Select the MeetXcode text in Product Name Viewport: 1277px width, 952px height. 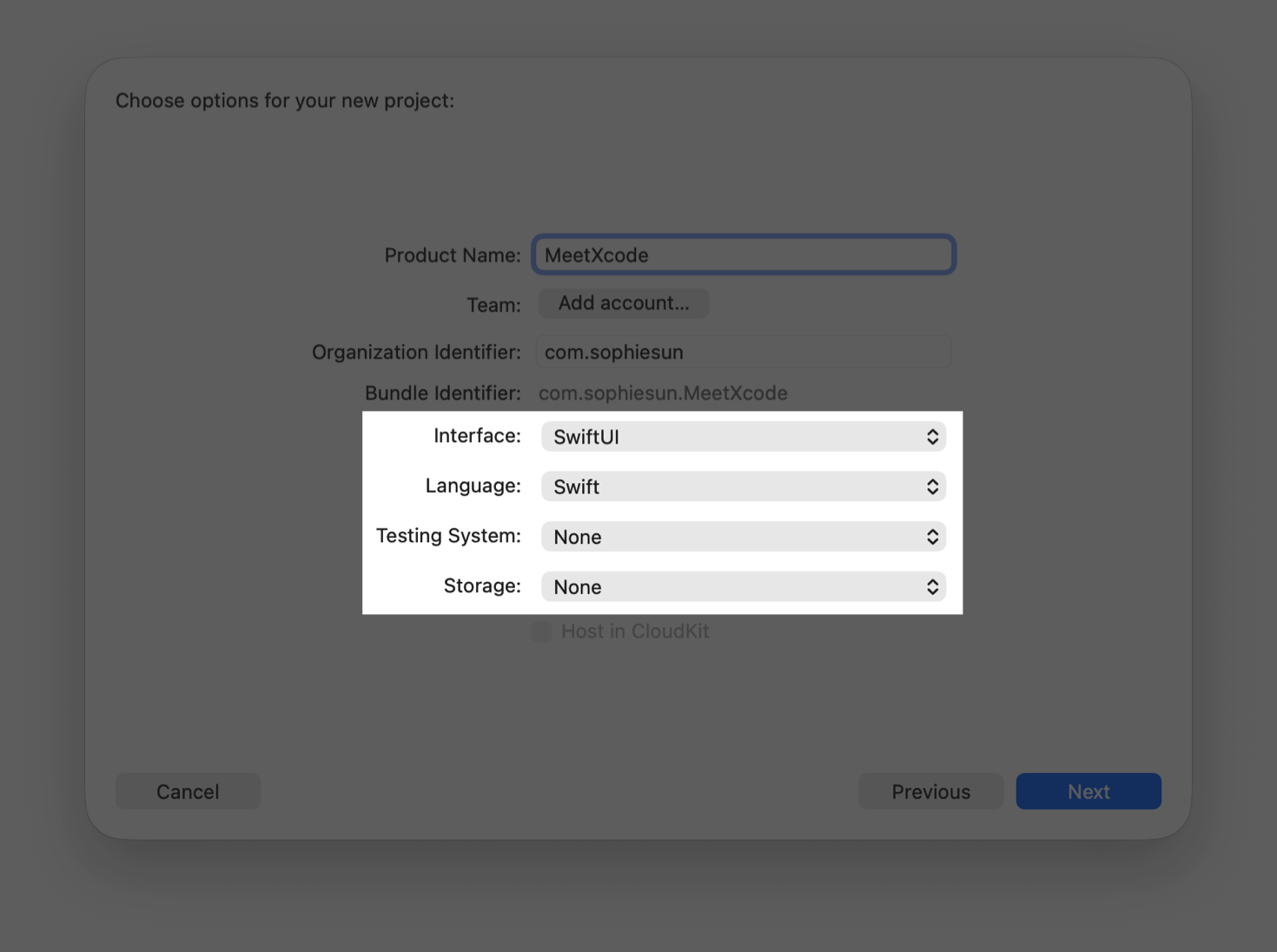(x=596, y=255)
